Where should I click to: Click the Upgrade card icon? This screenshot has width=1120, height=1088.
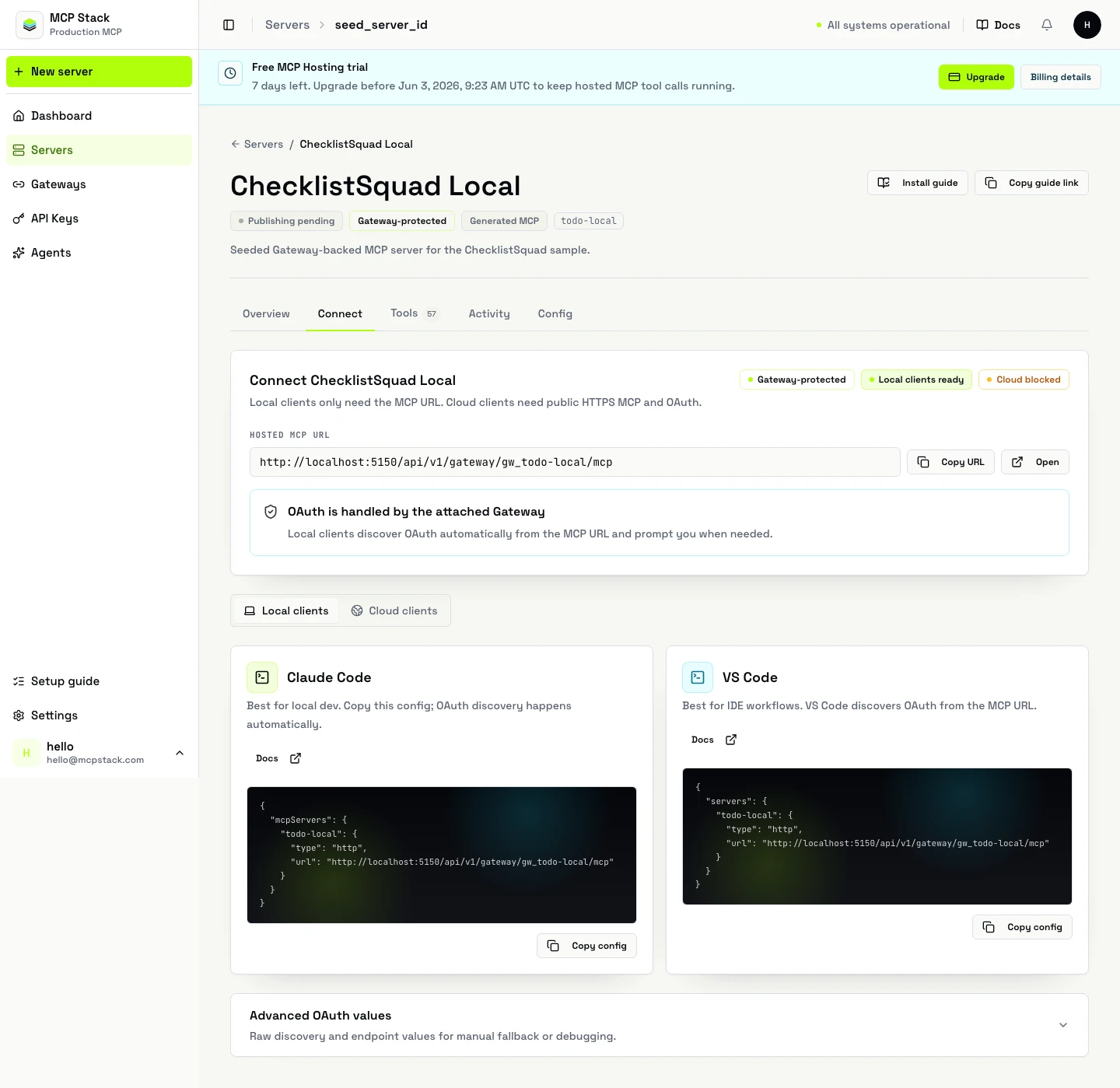click(954, 77)
